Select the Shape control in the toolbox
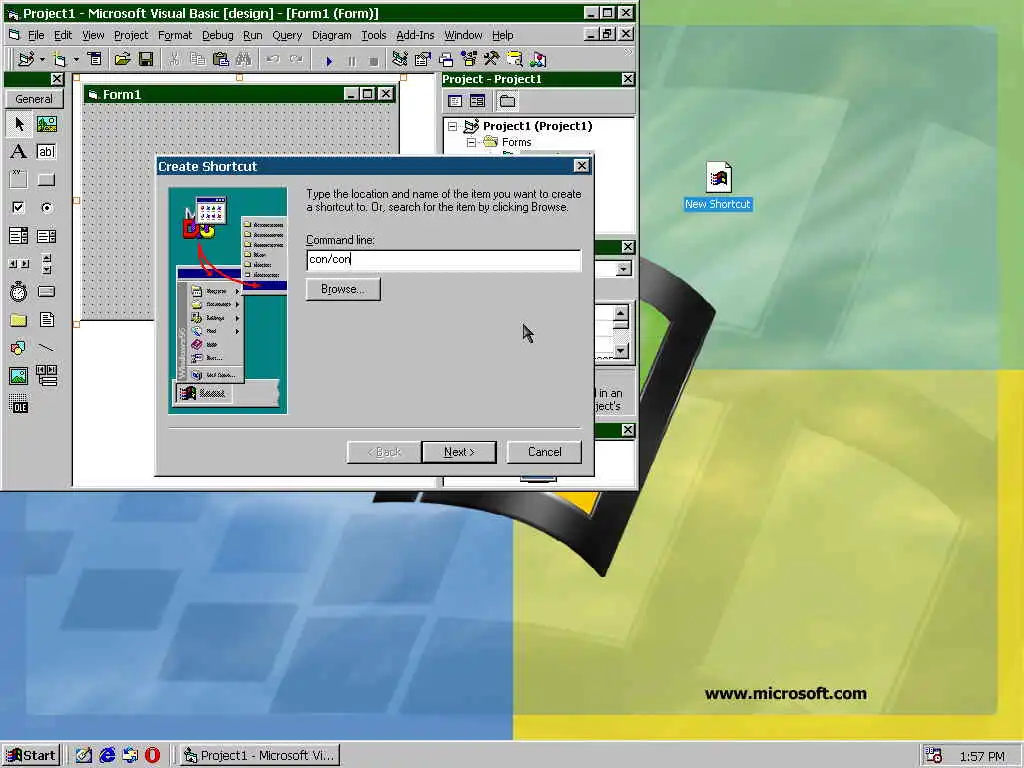The image size is (1024, 768). pos(19,347)
